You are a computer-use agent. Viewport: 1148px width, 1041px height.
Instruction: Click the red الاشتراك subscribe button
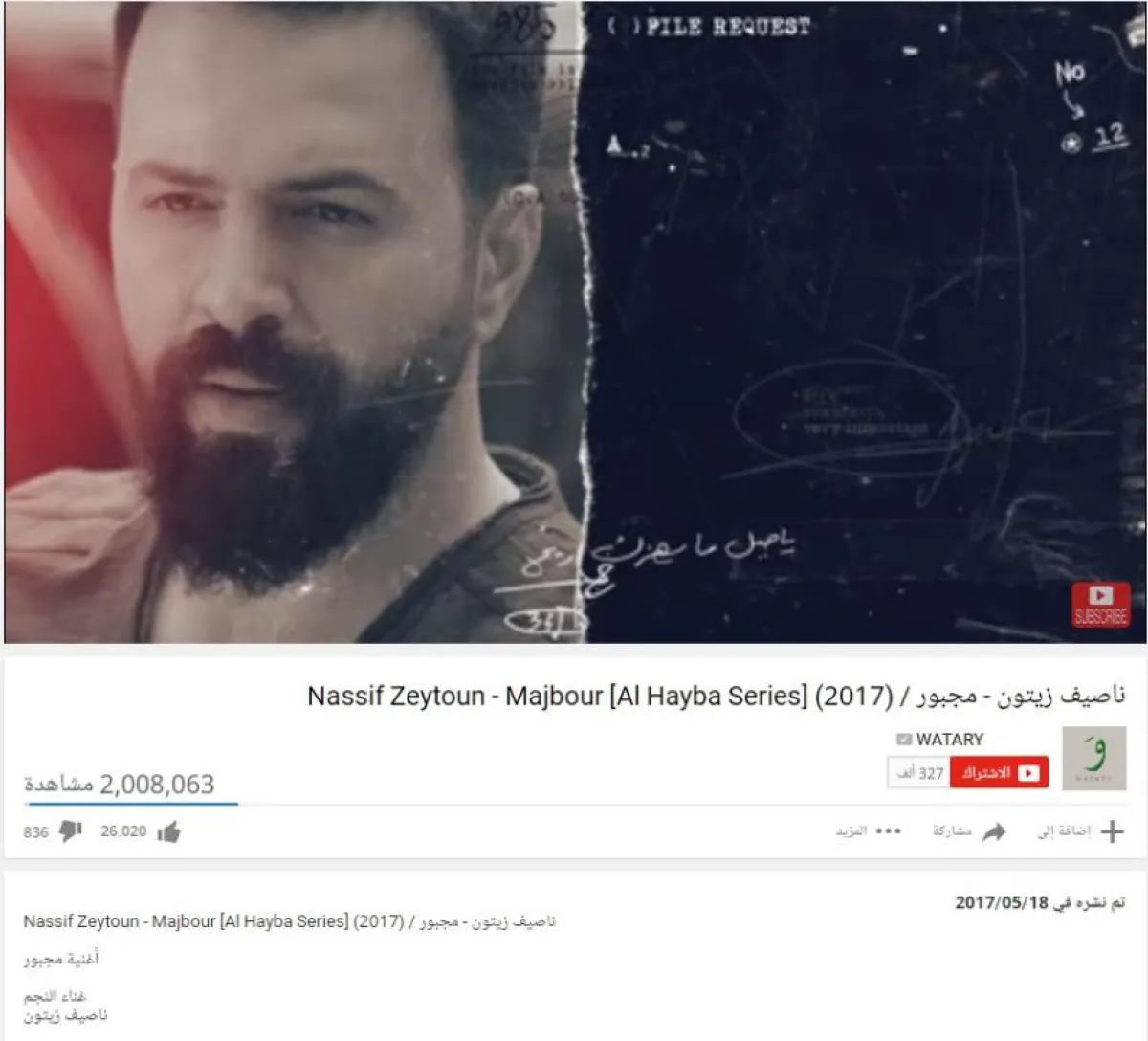(x=999, y=773)
